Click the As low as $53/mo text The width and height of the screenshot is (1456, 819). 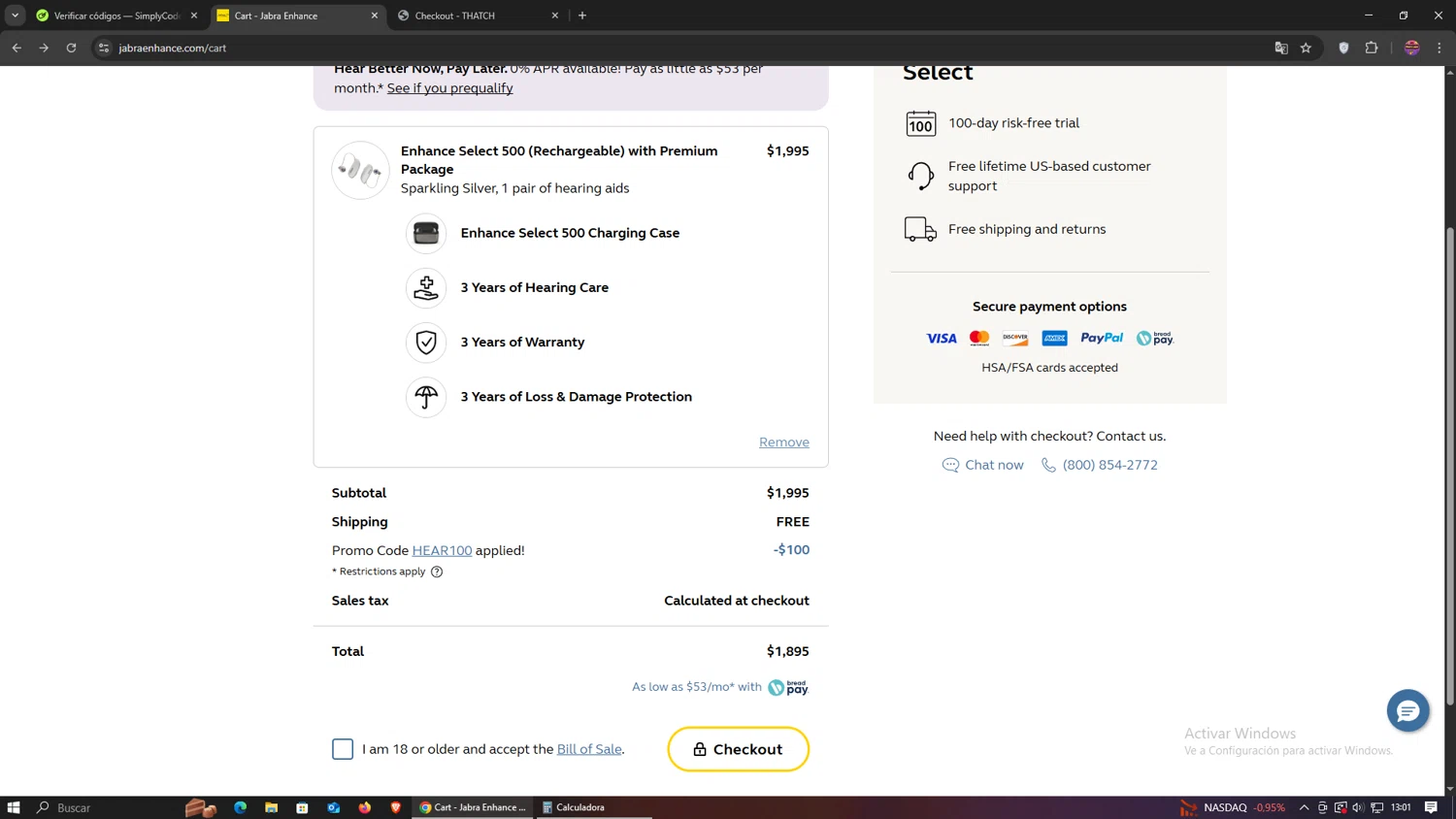pos(697,687)
